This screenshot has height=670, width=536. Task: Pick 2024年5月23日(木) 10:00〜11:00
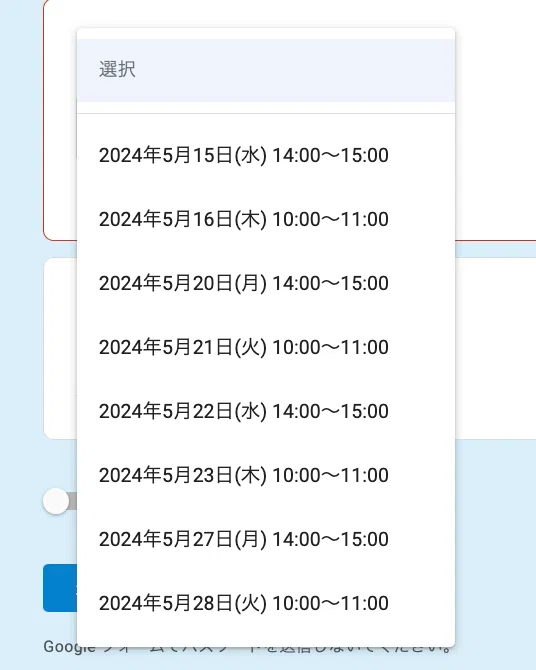[x=266, y=475]
